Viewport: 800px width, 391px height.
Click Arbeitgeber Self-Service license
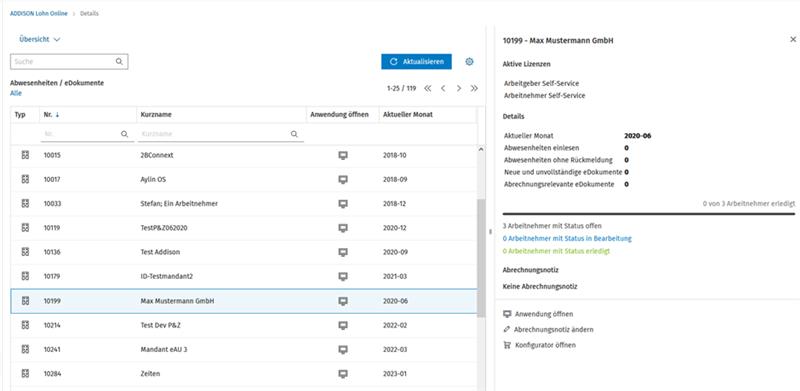pos(541,83)
